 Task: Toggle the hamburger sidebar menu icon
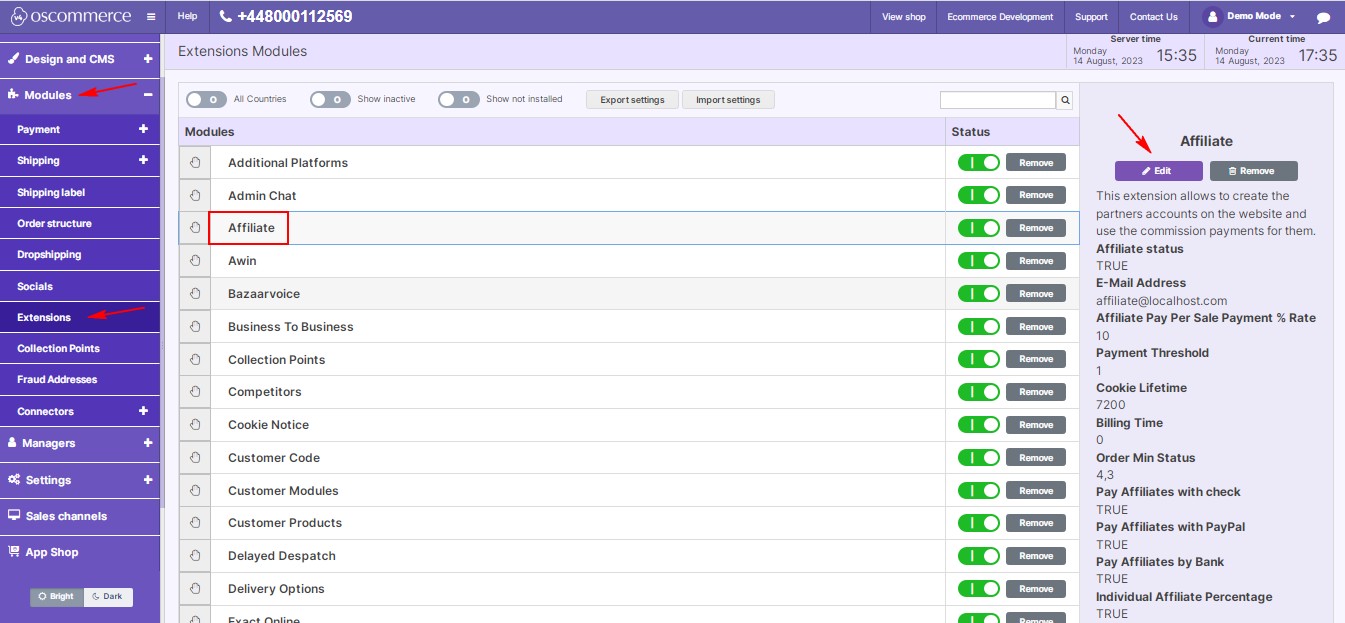pyautogui.click(x=151, y=17)
